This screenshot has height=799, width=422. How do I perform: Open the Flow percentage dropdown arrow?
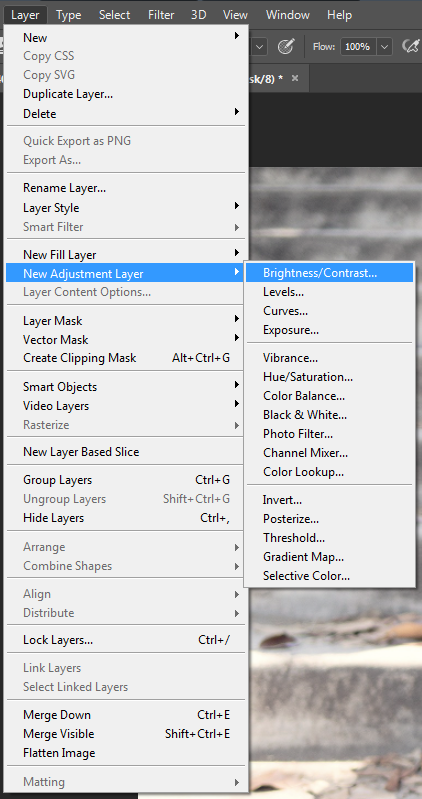[x=384, y=47]
